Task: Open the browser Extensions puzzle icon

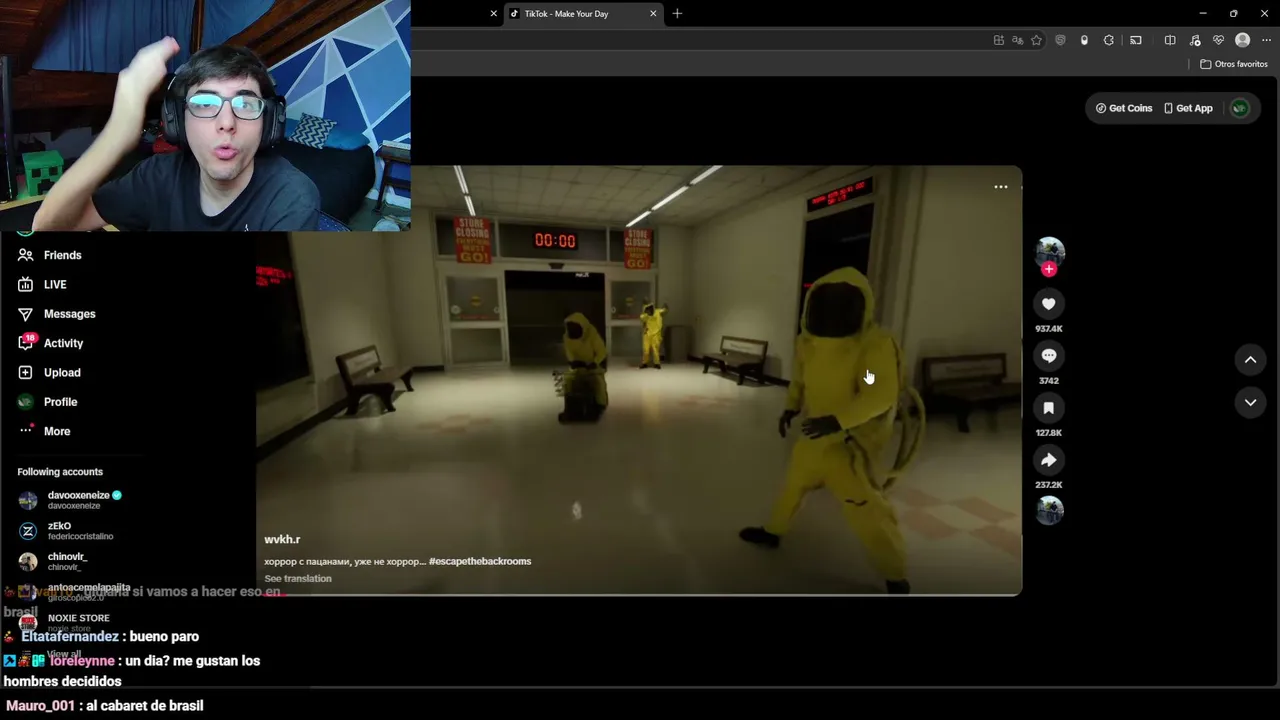Action: [x=1108, y=40]
